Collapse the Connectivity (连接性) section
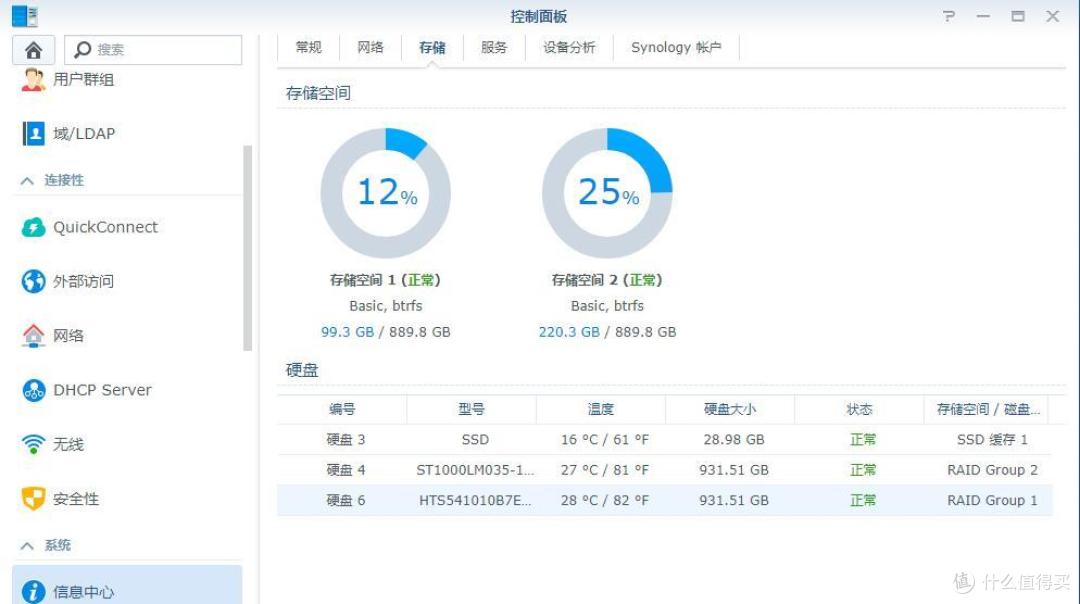Viewport: 1080px width, 604px height. (27, 180)
